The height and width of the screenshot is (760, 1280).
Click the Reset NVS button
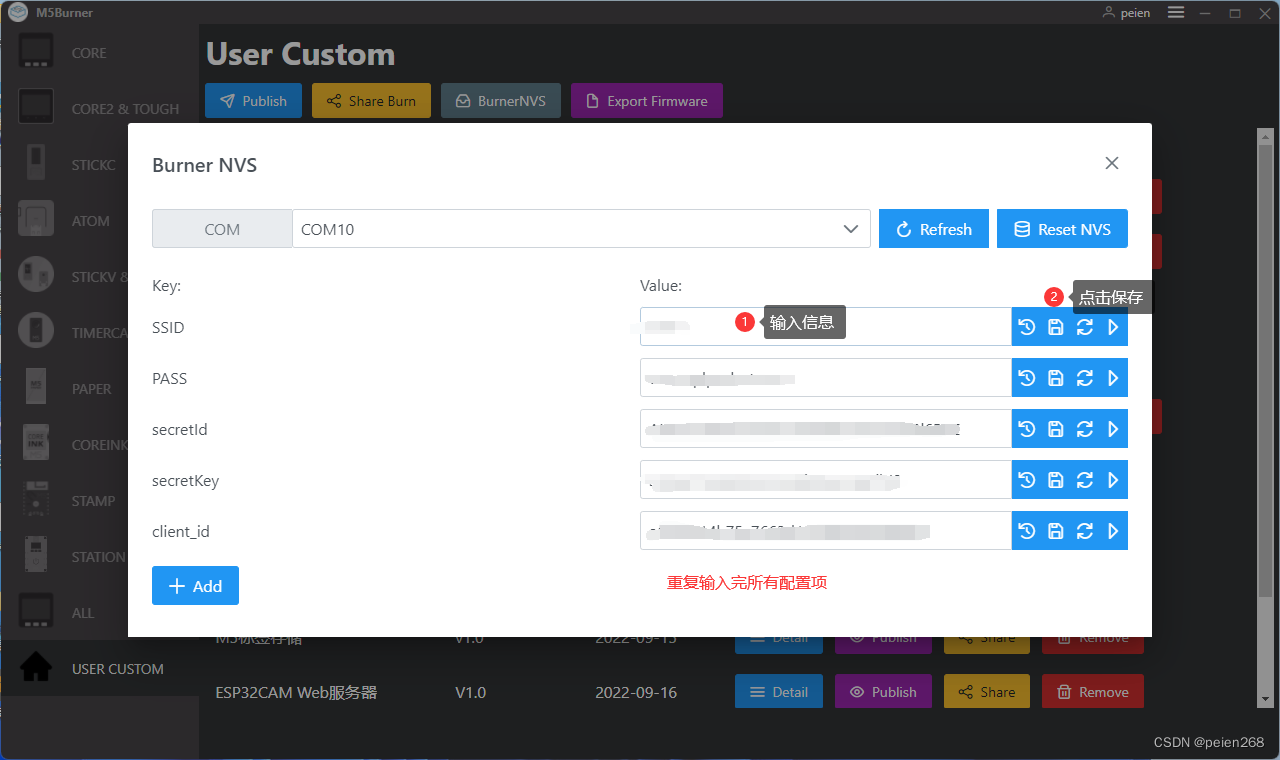[x=1062, y=229]
